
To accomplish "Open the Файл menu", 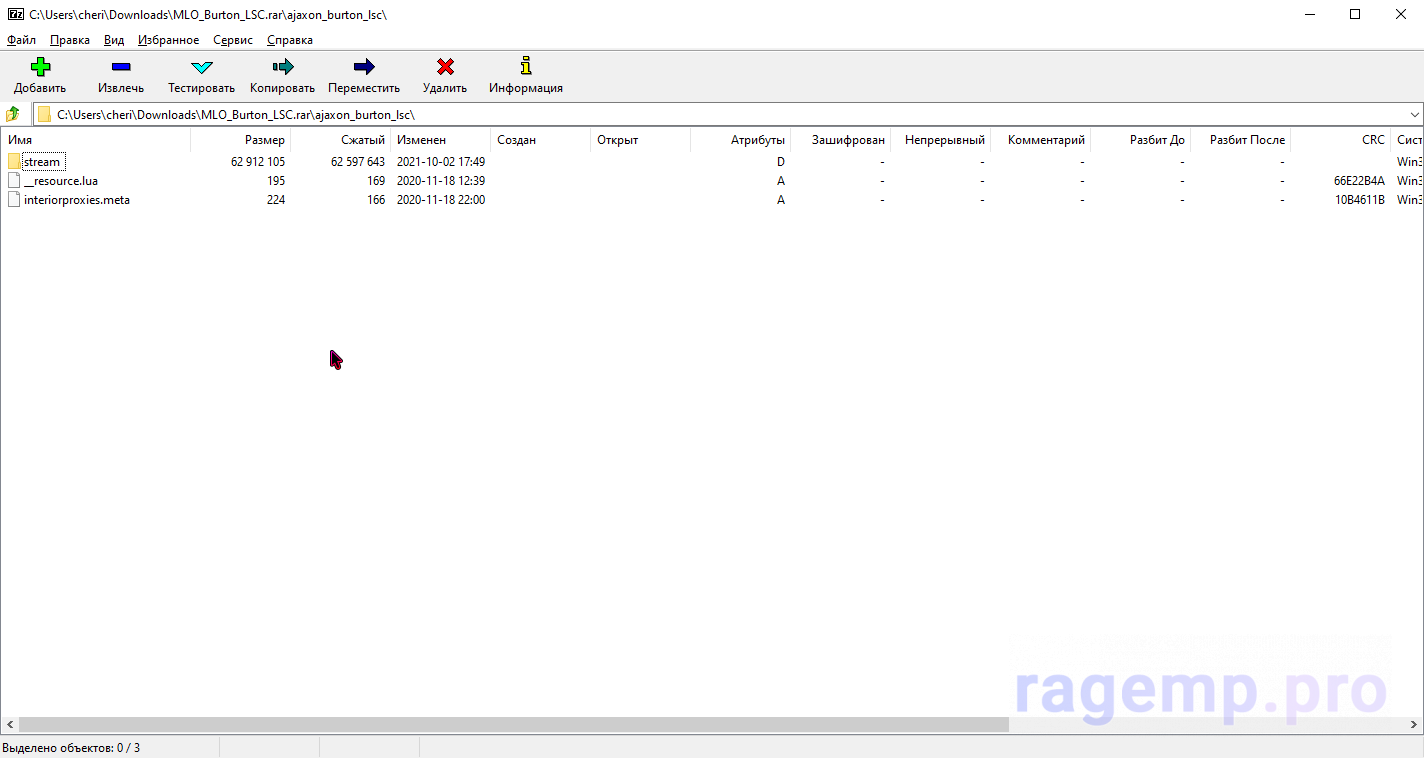I will point(21,40).
